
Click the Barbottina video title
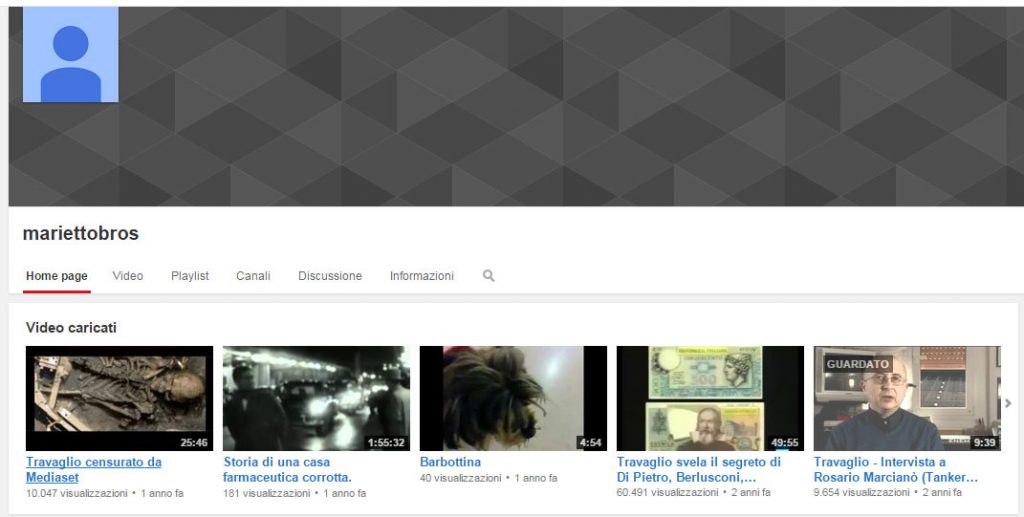tap(450, 463)
